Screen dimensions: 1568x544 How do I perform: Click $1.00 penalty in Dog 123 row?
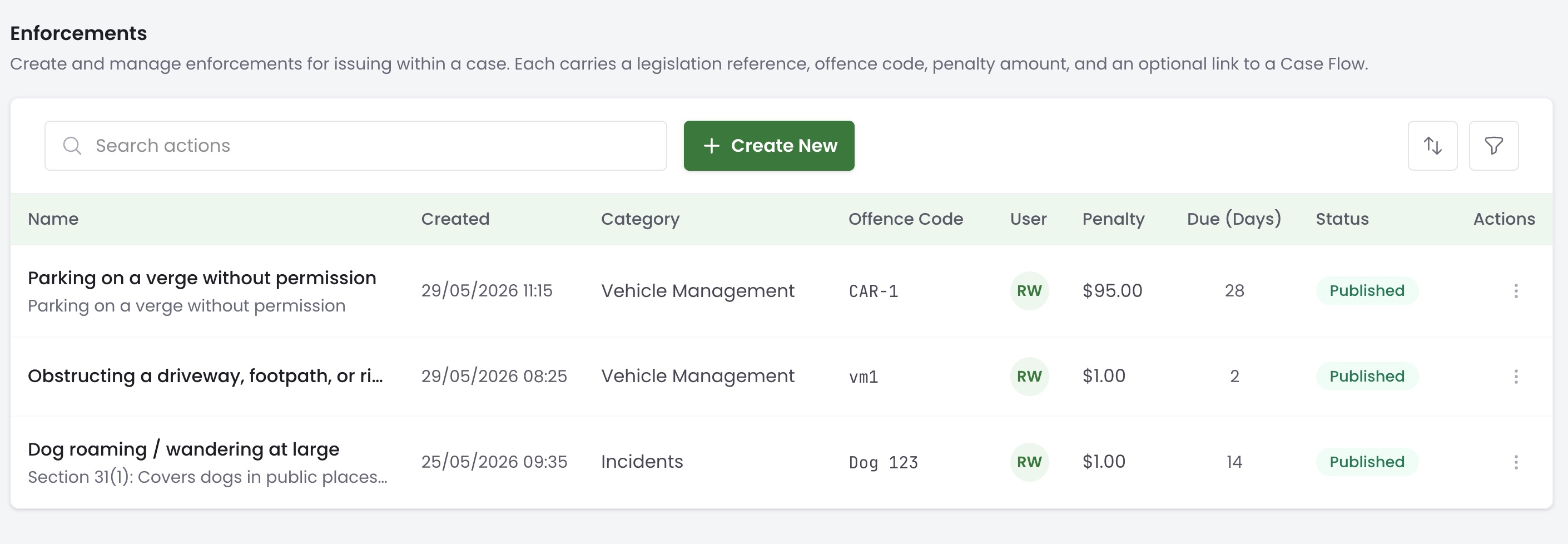pyautogui.click(x=1104, y=462)
